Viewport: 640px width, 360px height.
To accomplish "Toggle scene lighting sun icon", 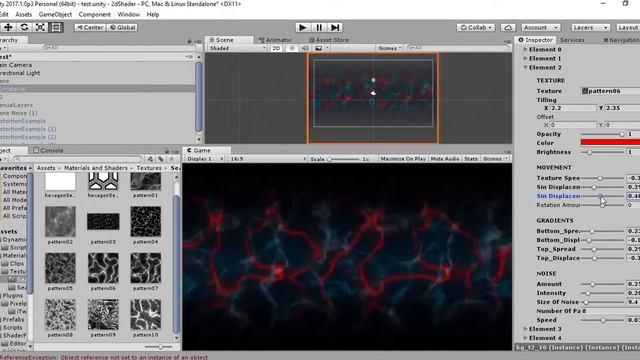I will 292,48.
